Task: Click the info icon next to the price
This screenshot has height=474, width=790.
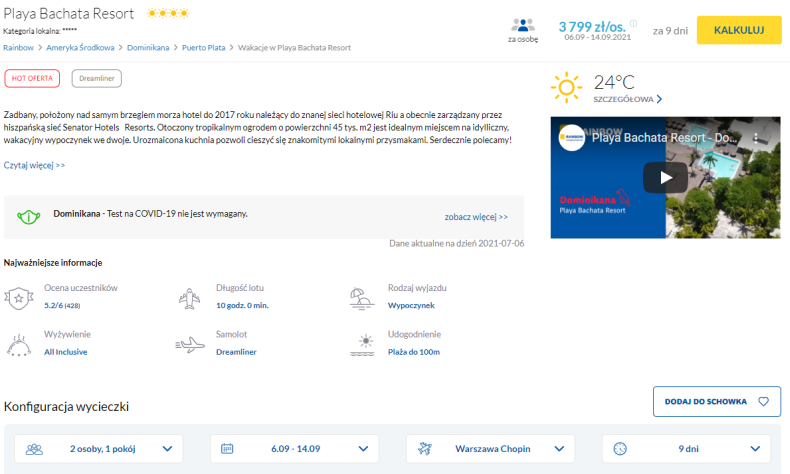Action: 633,23
